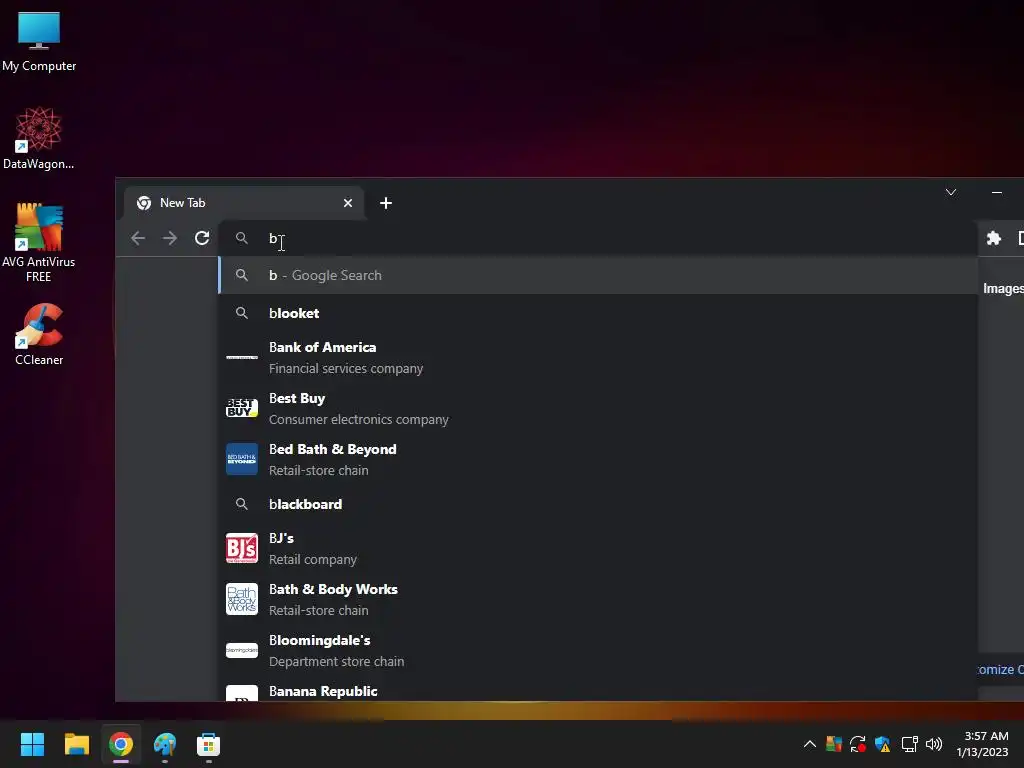Open File Explorer from taskbar
The image size is (1024, 768).
(x=77, y=744)
